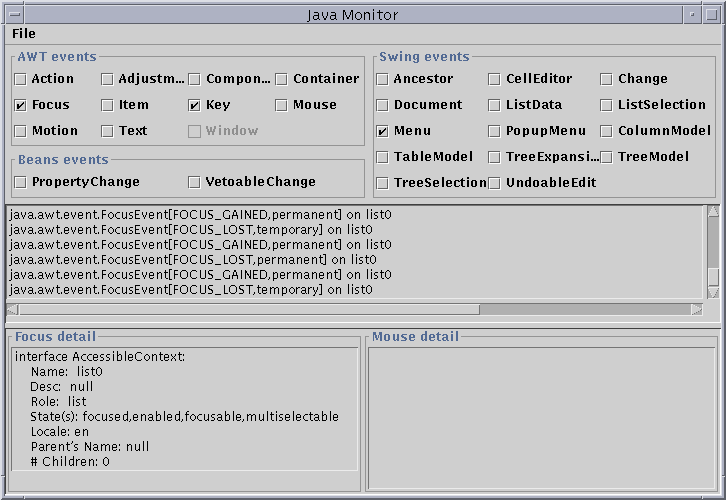Image resolution: width=726 pixels, height=500 pixels.
Task: Uncheck the Focus events checkbox
Action: [x=20, y=105]
